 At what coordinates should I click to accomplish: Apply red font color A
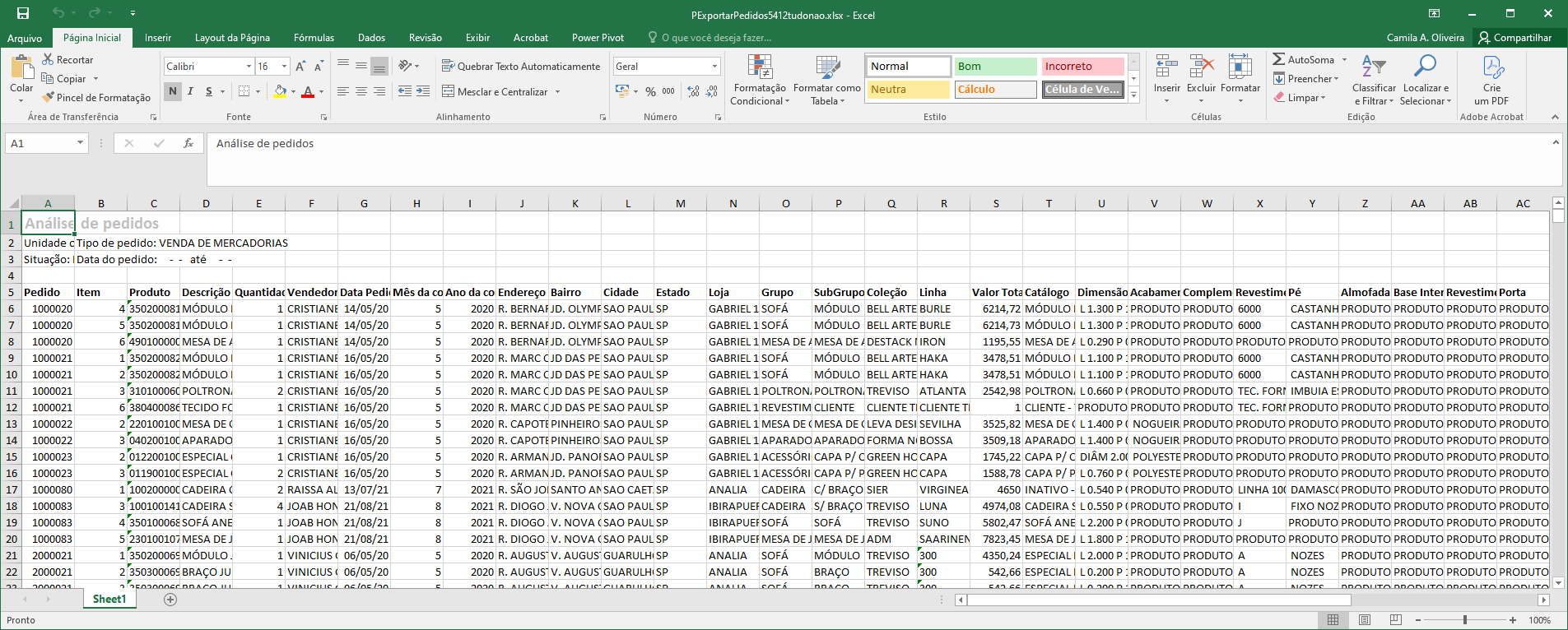[308, 91]
